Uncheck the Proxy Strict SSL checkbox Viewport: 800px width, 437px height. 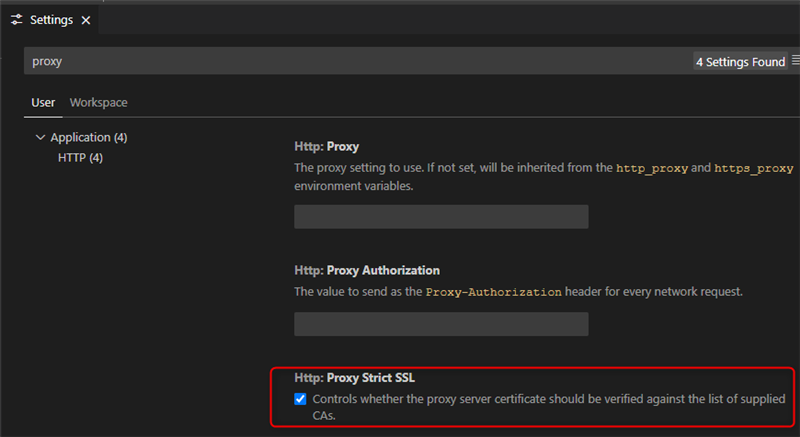point(301,399)
